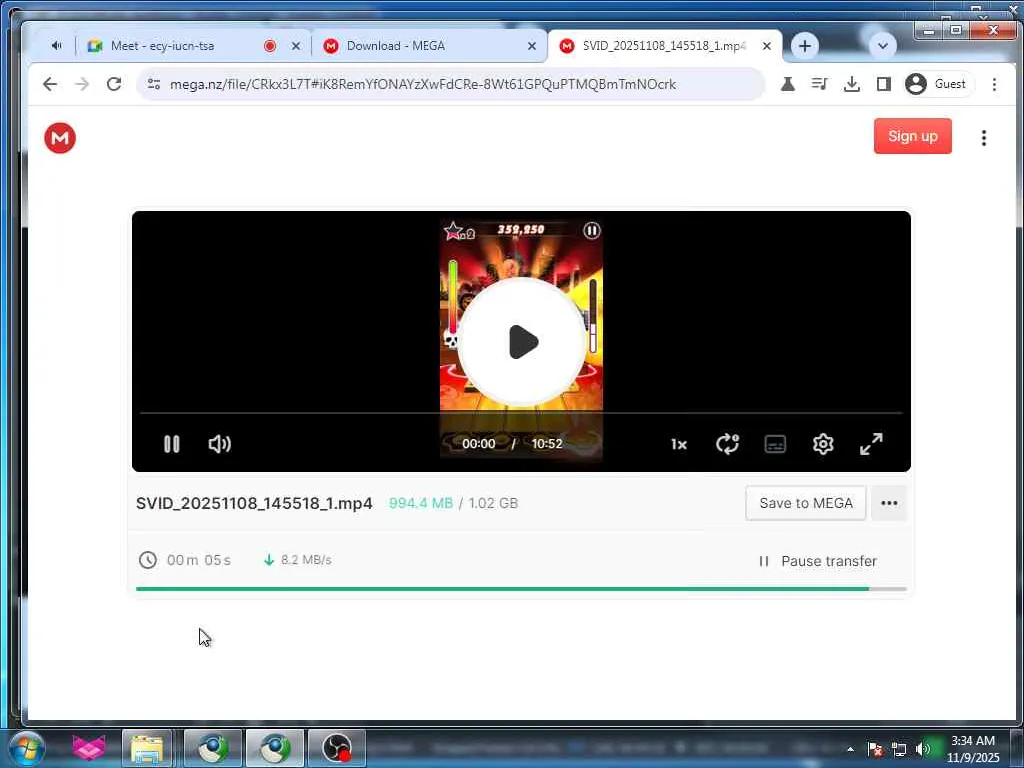This screenshot has height=768, width=1024.
Task: Pause the video using player pause icon
Action: [x=171, y=444]
